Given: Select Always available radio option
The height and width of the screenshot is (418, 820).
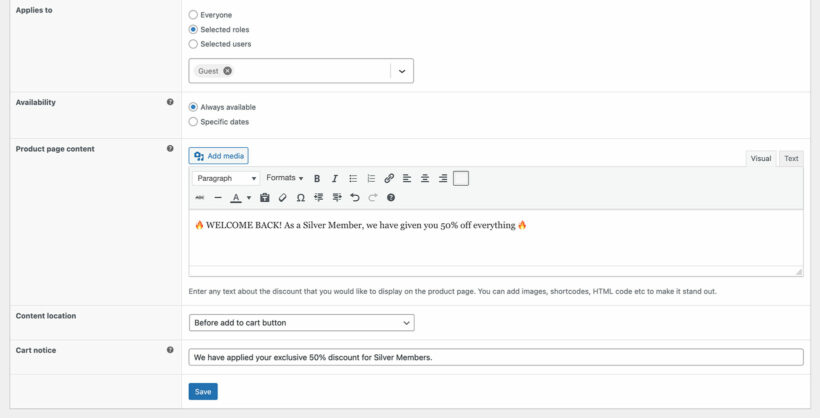Looking at the screenshot, I should tap(193, 107).
